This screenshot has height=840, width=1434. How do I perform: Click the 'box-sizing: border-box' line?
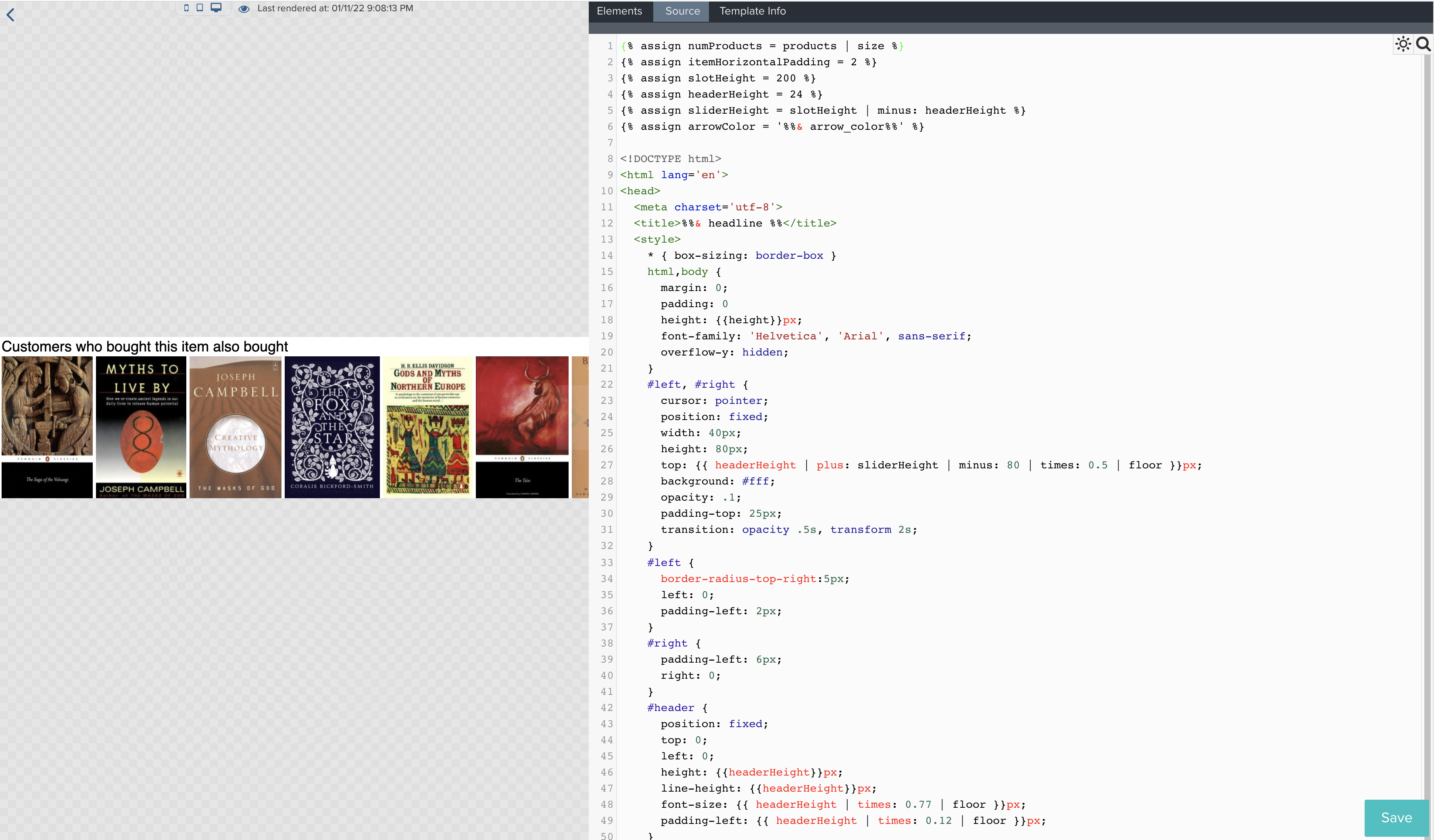pos(742,256)
